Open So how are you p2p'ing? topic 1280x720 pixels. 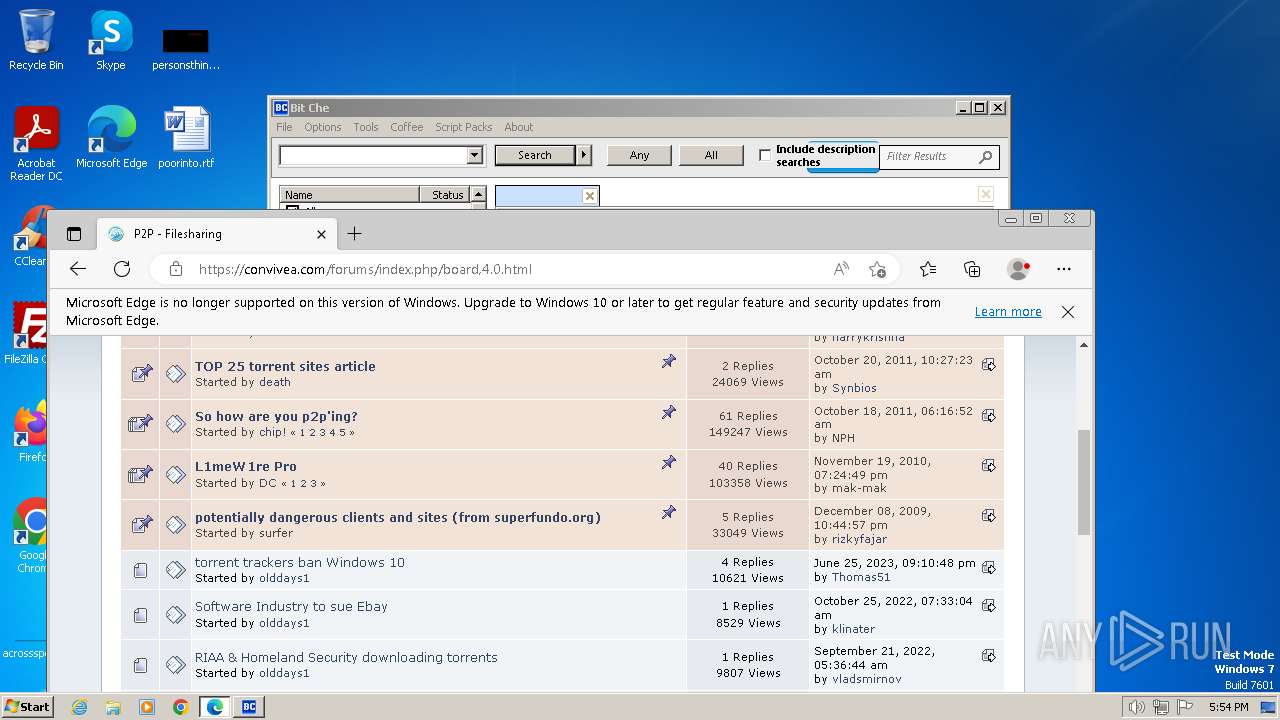tap(276, 416)
